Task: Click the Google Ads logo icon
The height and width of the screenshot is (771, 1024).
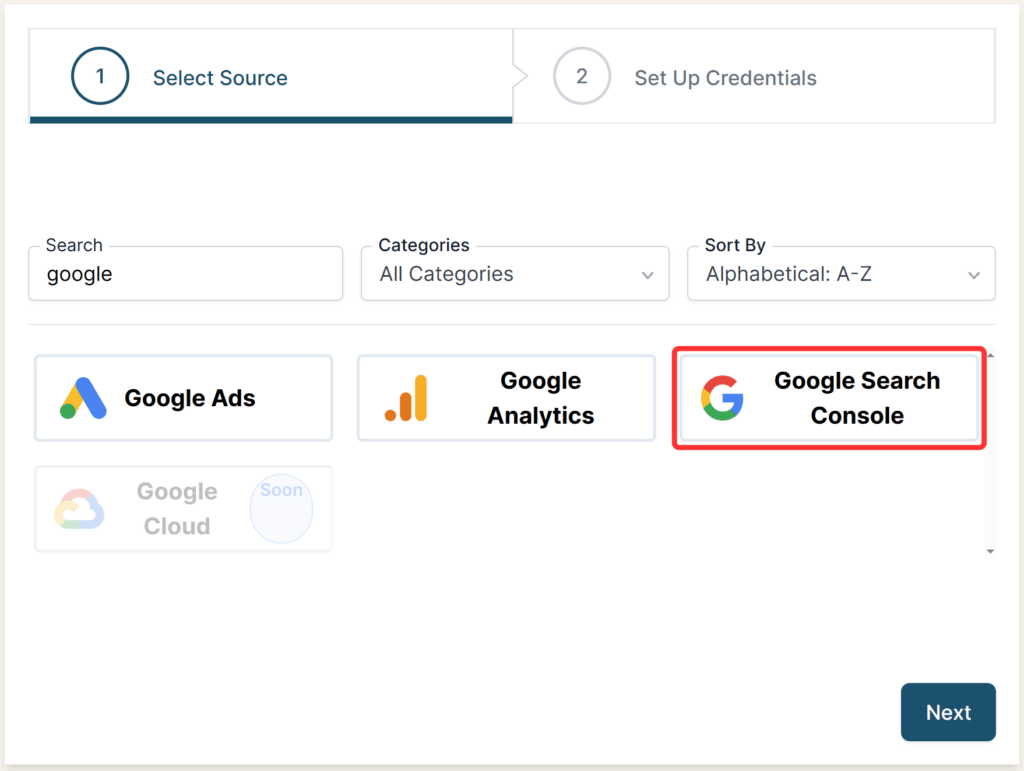Action: pos(83,398)
